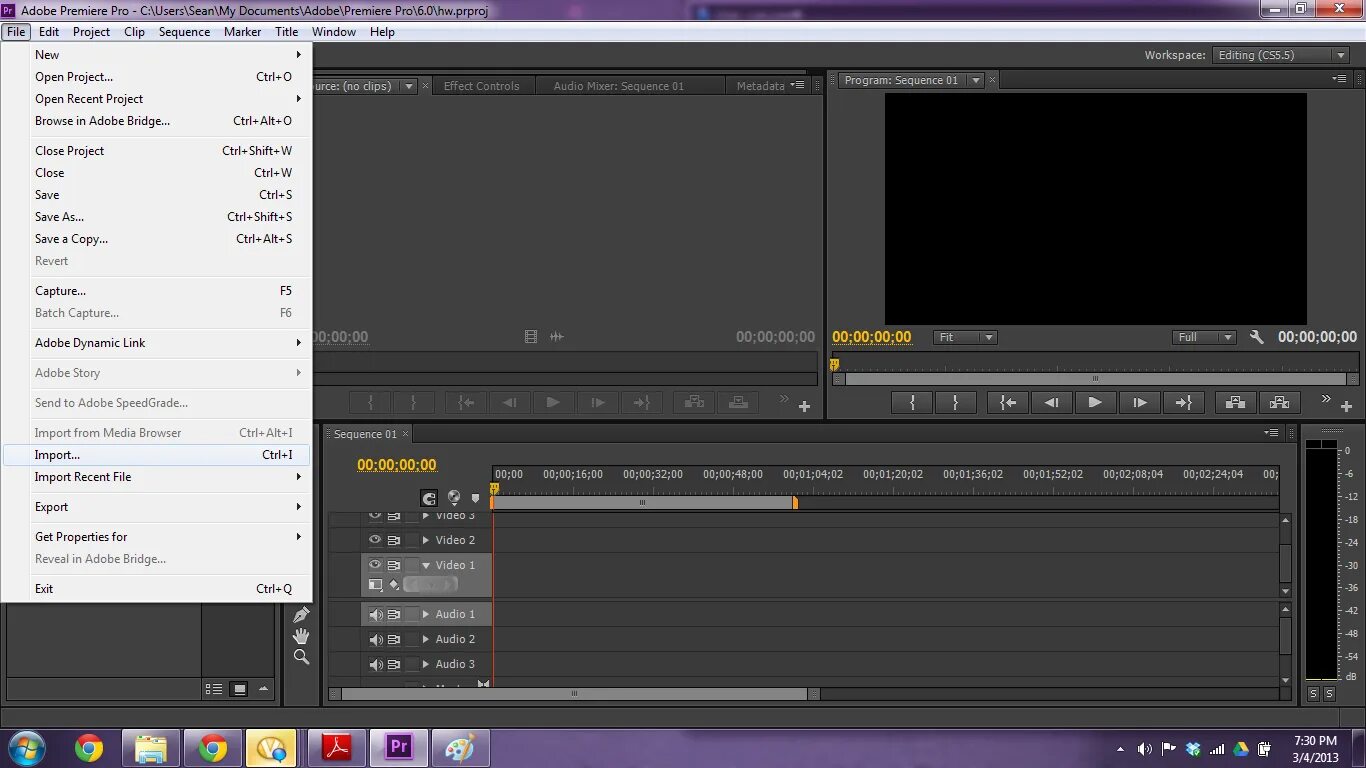Screen dimensions: 1366x768
Task: Click the Set Encore Chapter Marker icon
Action: coord(454,497)
